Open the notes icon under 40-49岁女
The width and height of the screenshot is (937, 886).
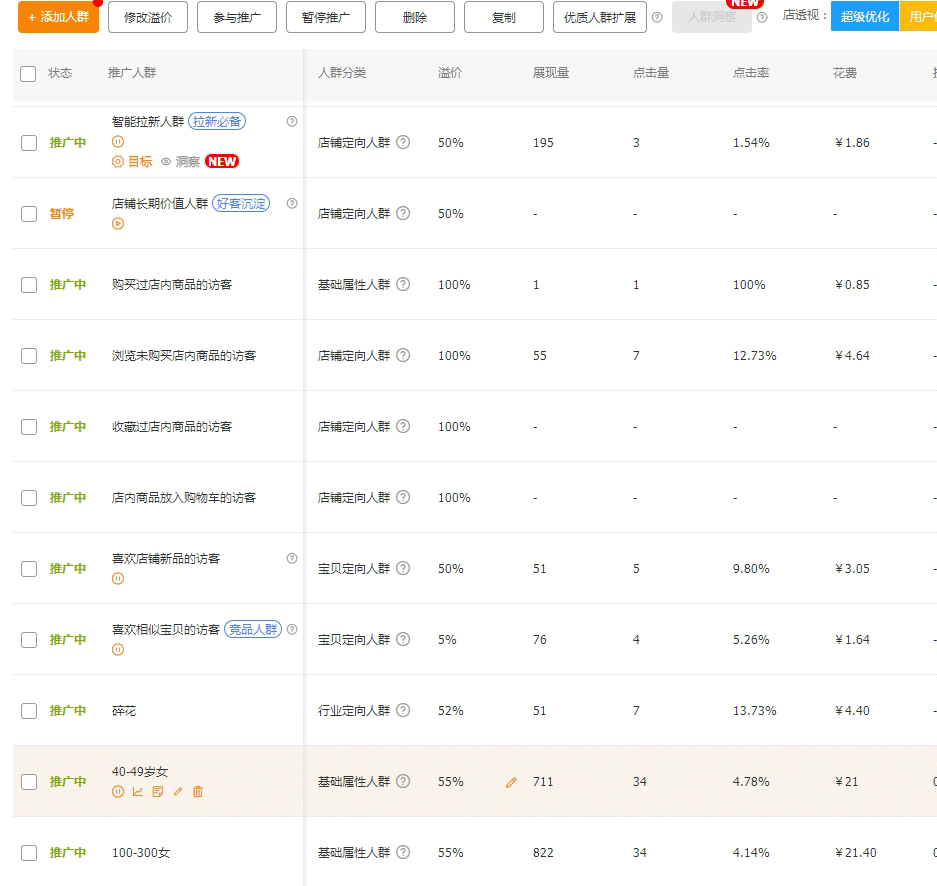tap(158, 792)
